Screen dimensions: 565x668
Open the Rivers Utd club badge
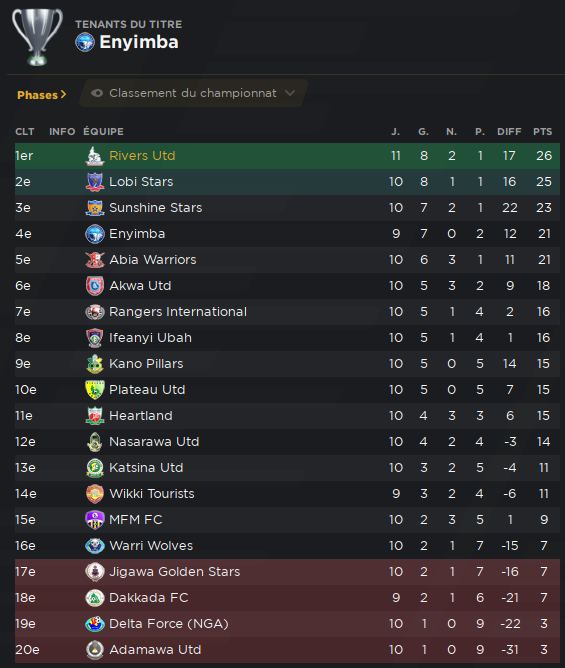[95, 156]
